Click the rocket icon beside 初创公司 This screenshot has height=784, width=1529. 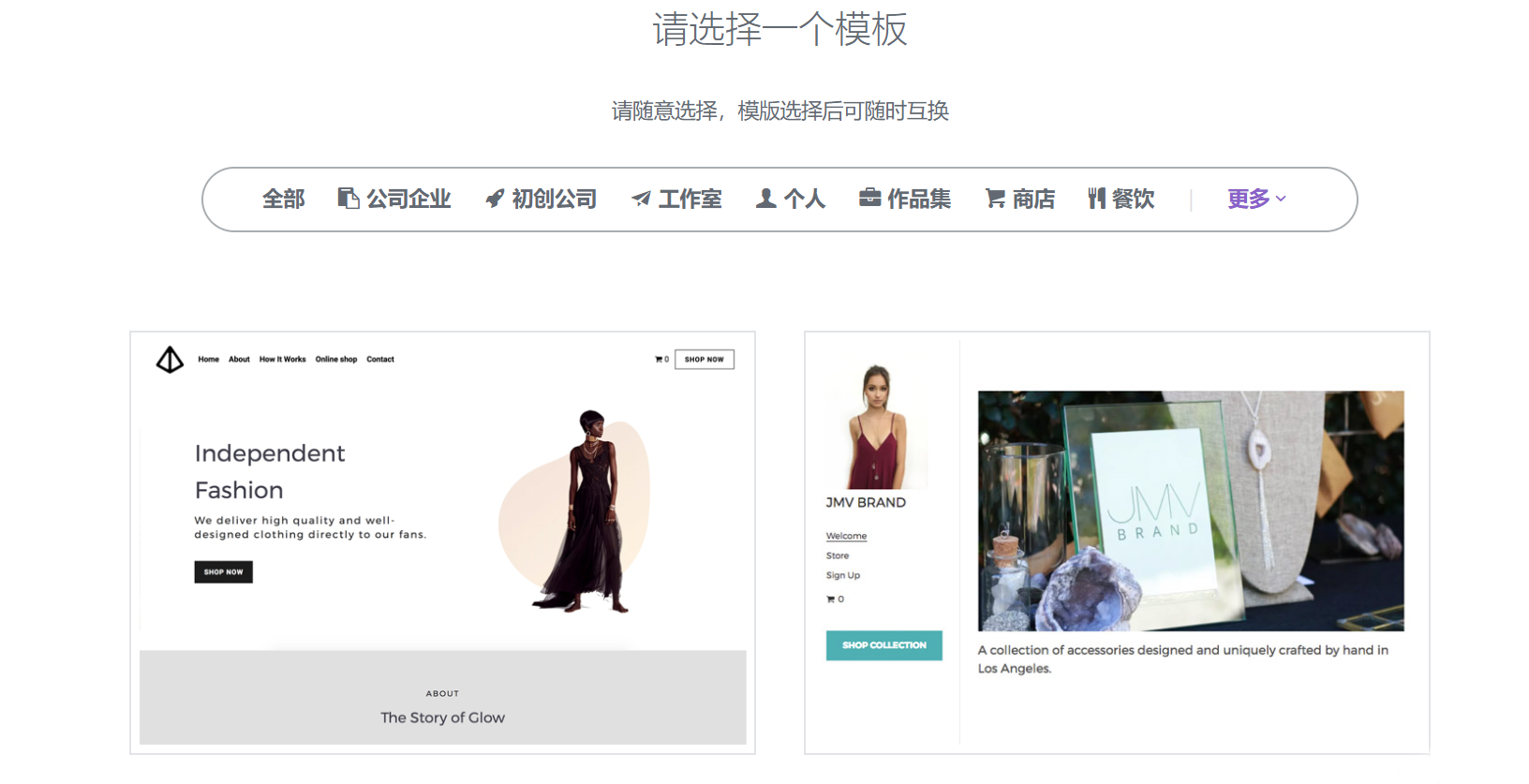point(495,199)
